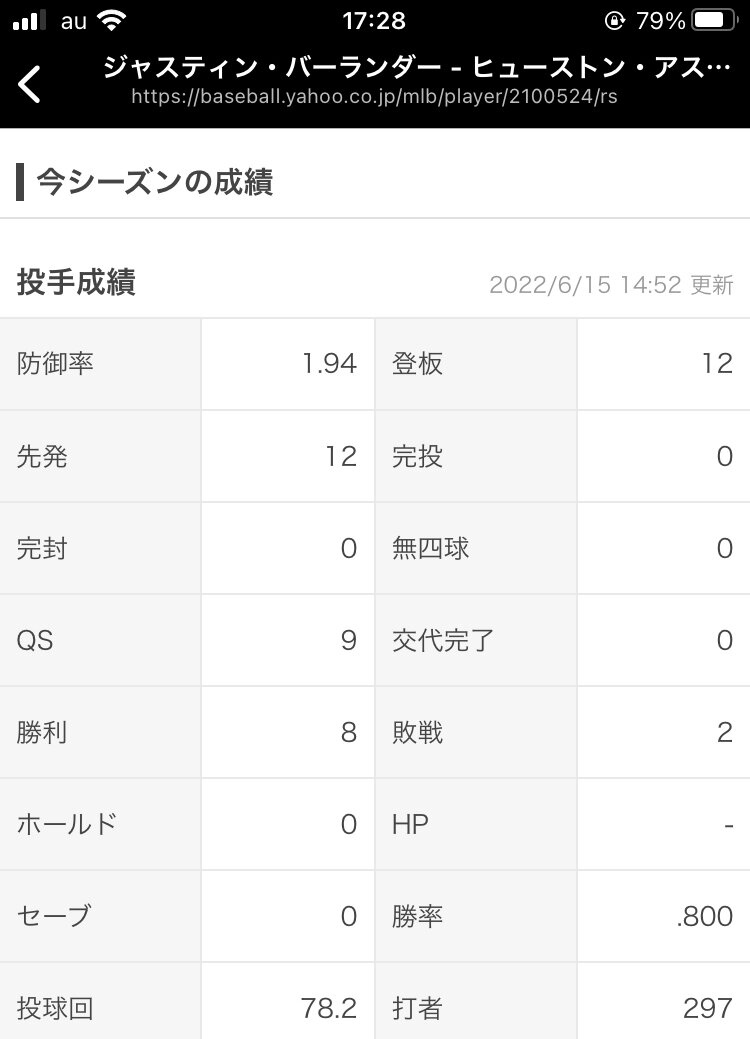This screenshot has height=1039, width=750.
Task: Tap the update timestamp 2022/6/15 14:52 更新
Action: click(x=611, y=285)
